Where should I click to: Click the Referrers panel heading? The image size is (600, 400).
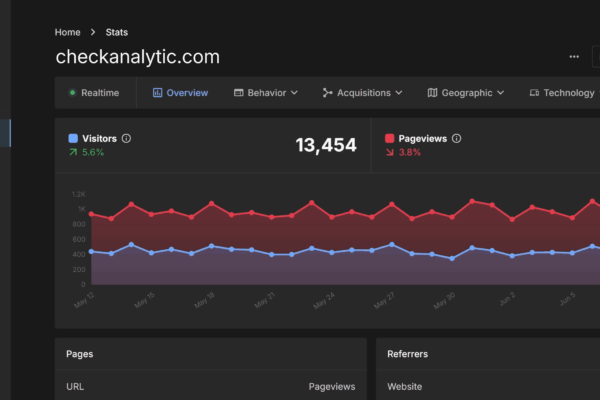(x=408, y=354)
